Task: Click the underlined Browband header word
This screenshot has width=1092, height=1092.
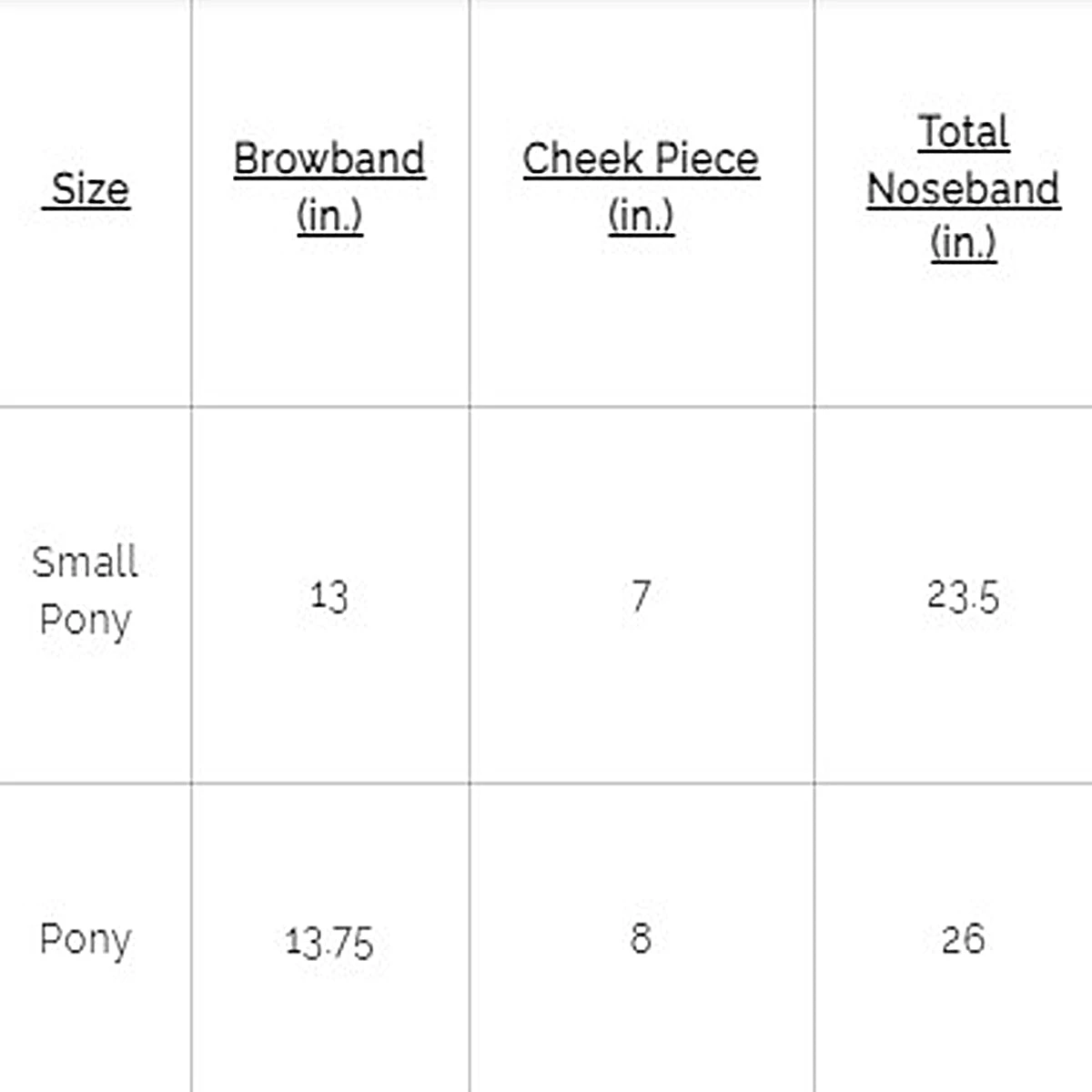Action: [329, 159]
